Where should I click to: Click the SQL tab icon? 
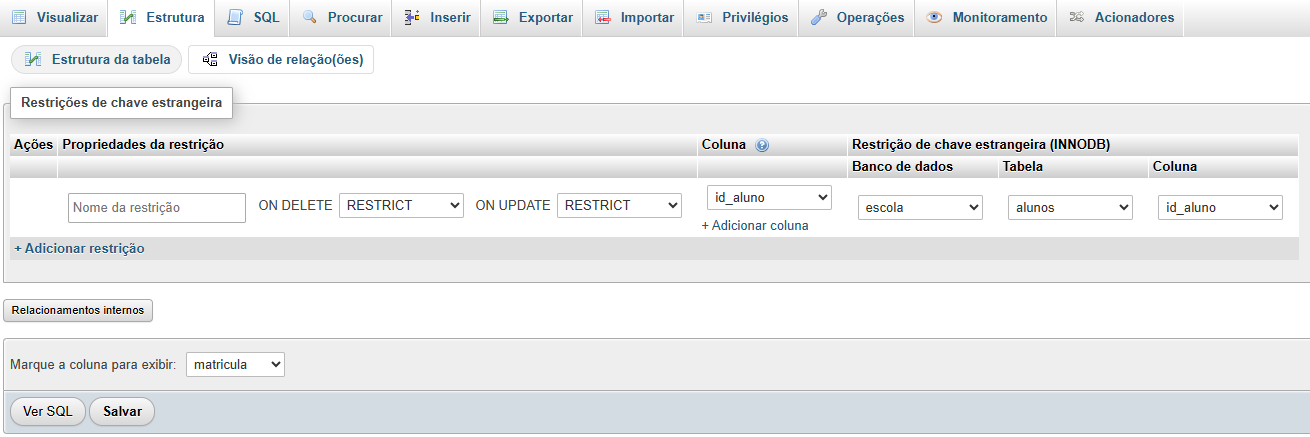[x=235, y=18]
